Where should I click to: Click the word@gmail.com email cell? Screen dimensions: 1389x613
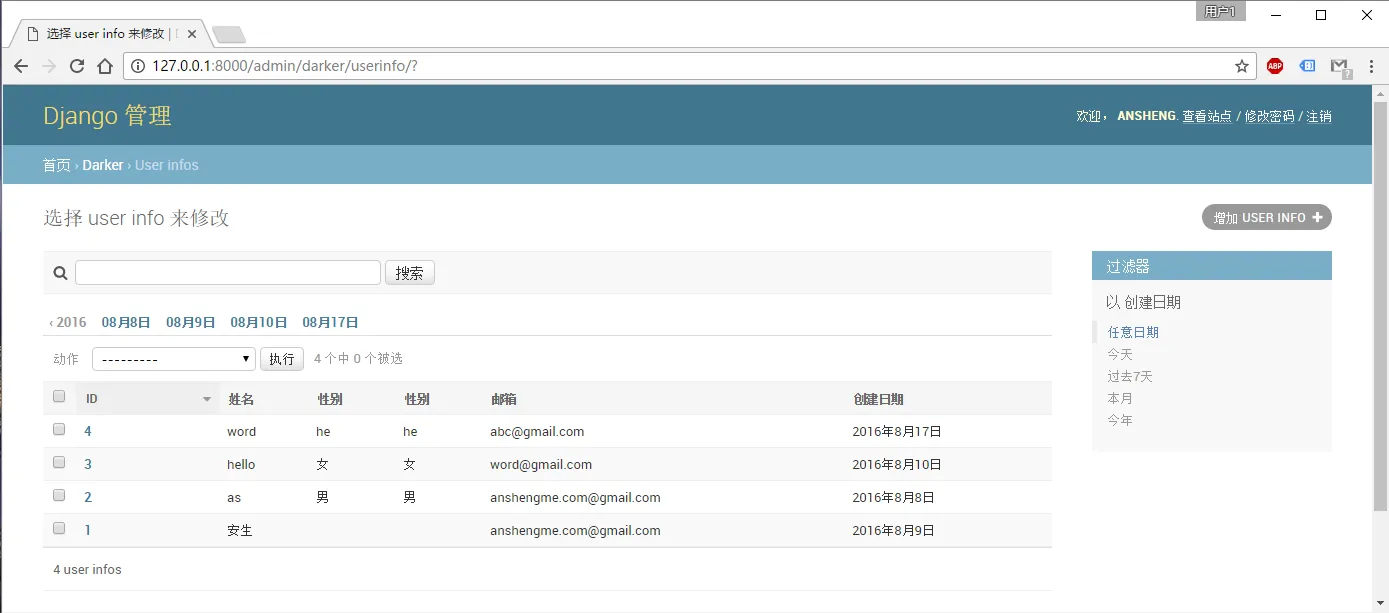(541, 464)
